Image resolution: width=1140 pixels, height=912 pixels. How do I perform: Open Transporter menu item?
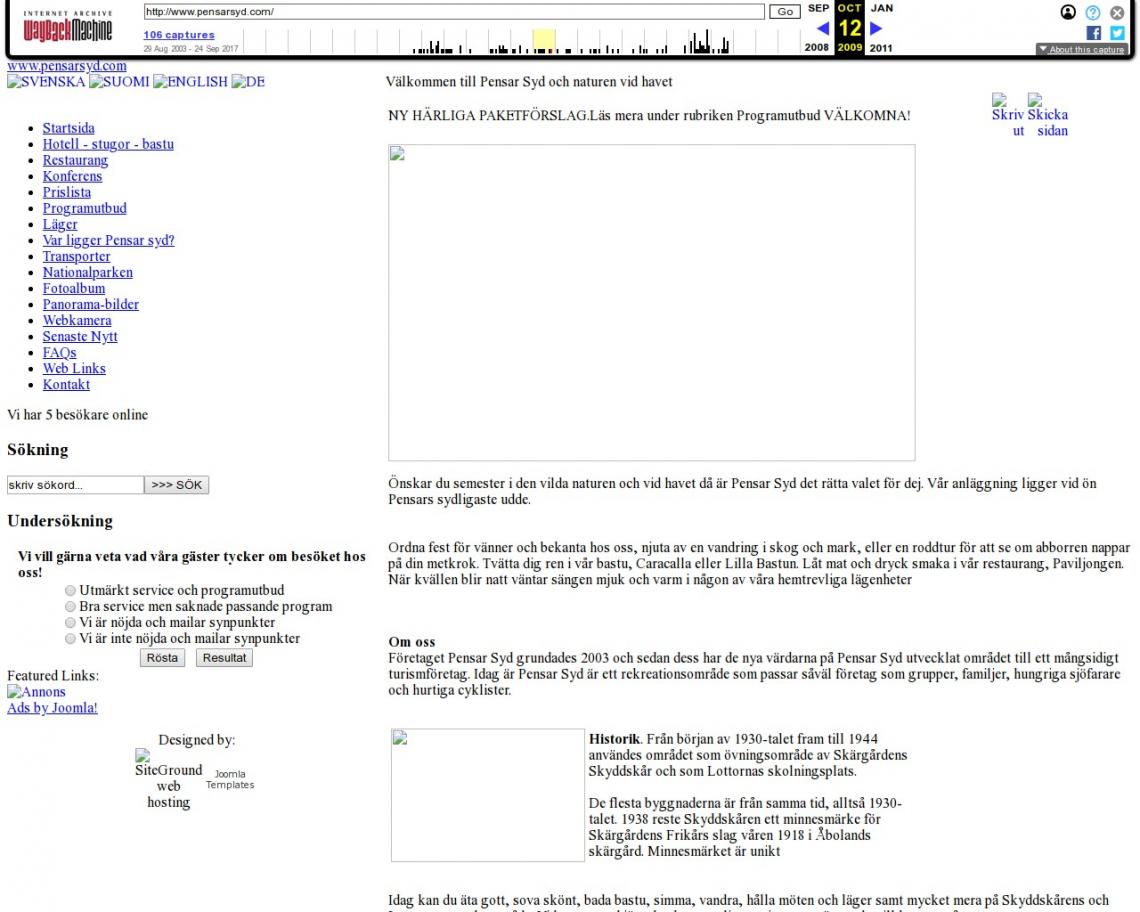pyautogui.click(x=76, y=256)
